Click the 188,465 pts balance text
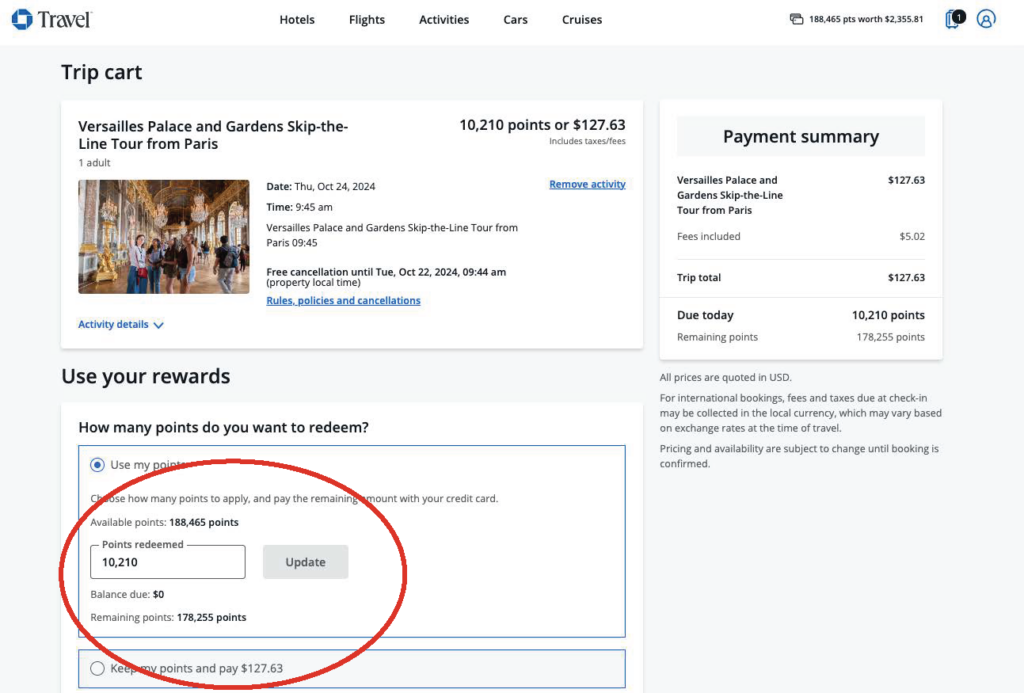Screen dimensions: 1024x693 [x=865, y=19]
